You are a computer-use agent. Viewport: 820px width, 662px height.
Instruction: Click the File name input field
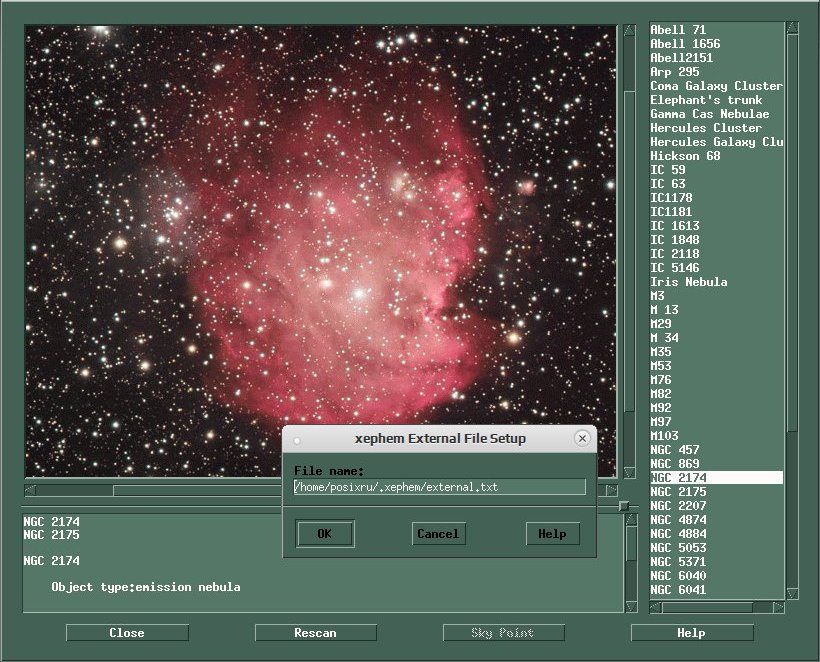coord(439,487)
